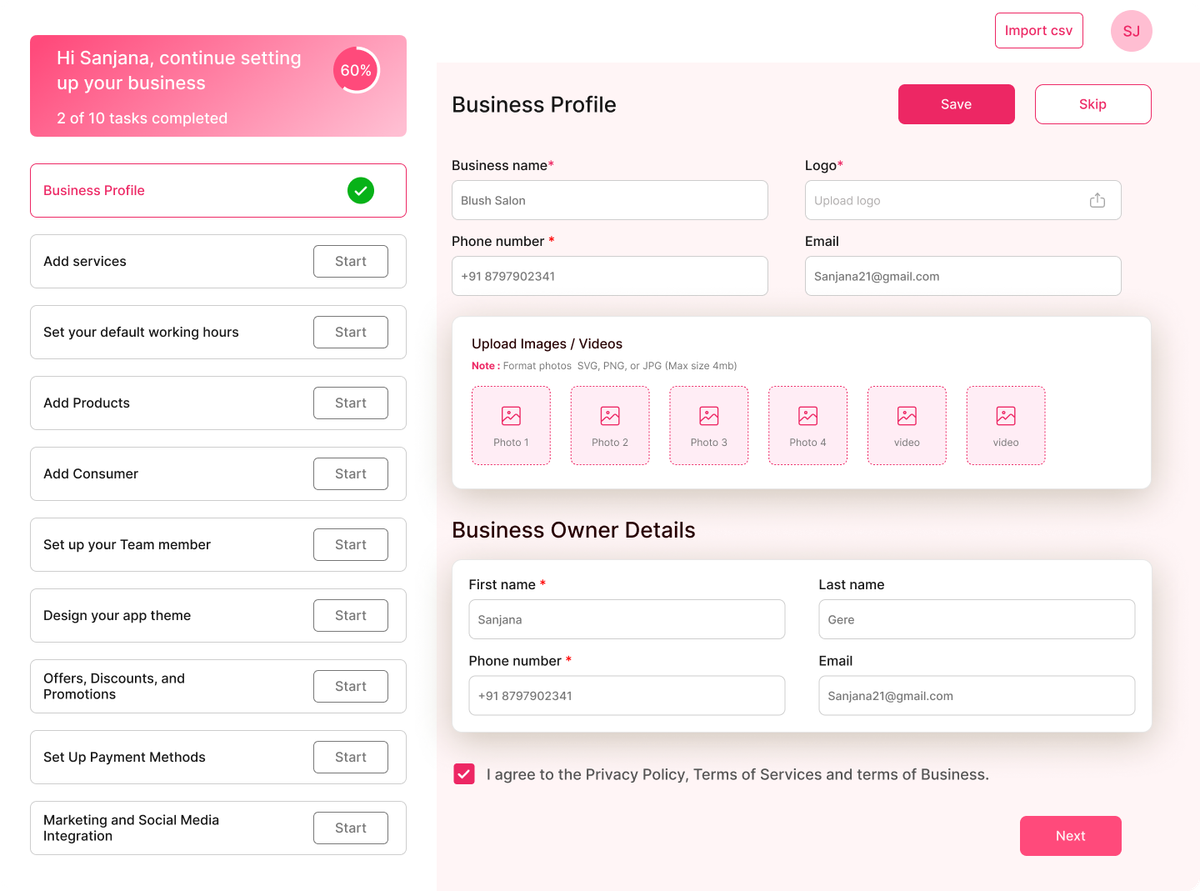Start the Add services task
Screen dimensions: 1200x891
click(x=350, y=261)
